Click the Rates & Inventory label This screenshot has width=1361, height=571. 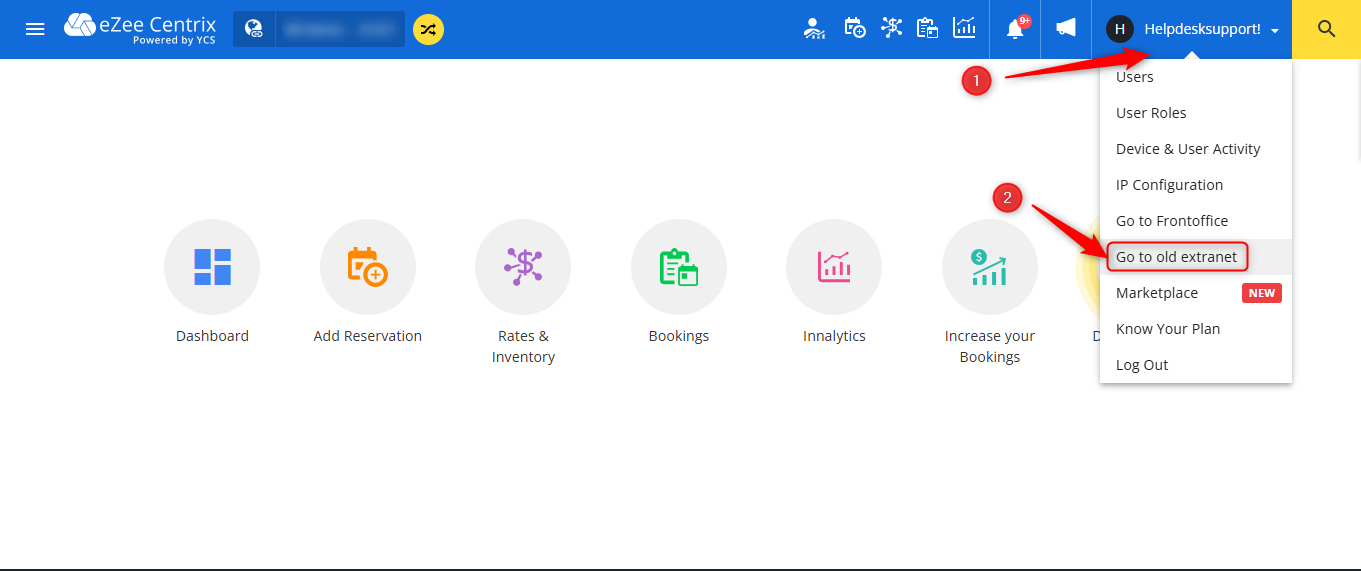523,346
